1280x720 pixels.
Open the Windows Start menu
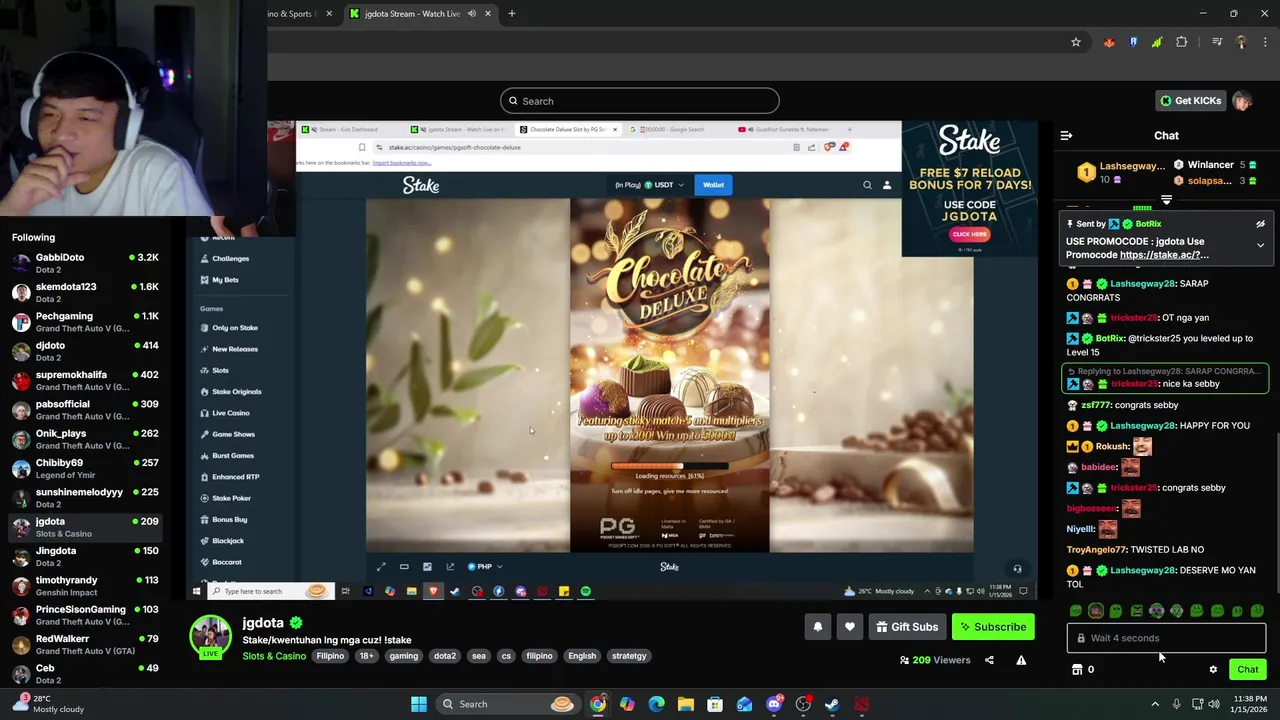(419, 704)
